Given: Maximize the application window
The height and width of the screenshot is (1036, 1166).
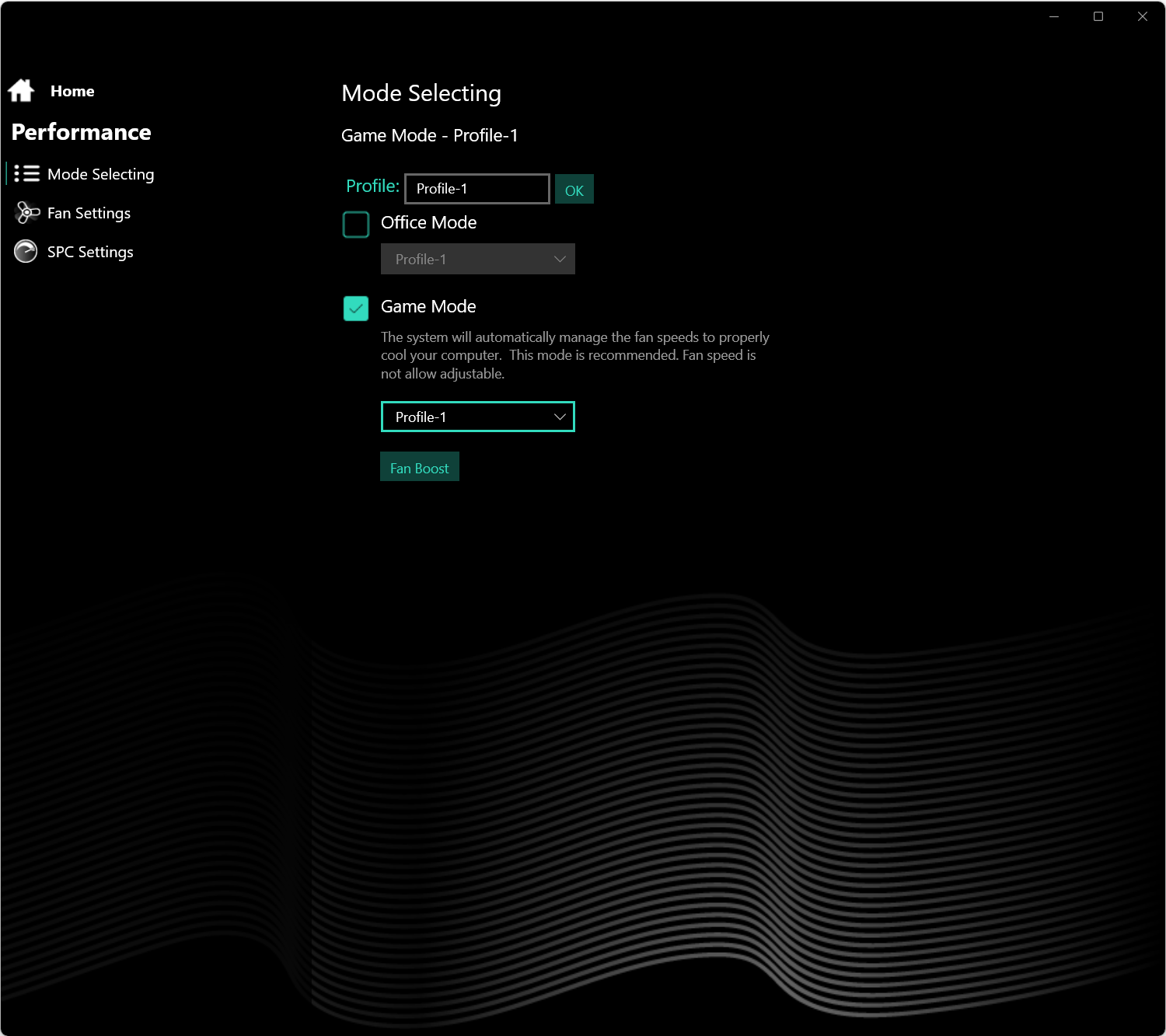Looking at the screenshot, I should (1098, 16).
